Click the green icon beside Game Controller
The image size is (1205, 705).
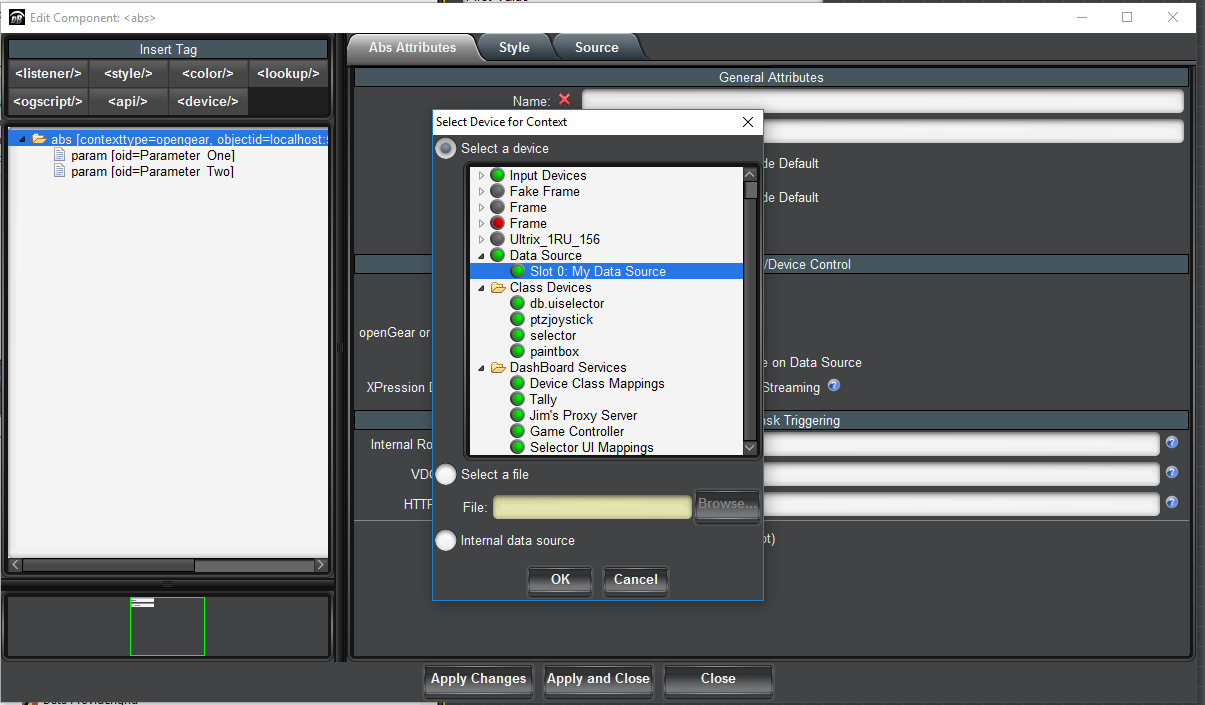[517, 431]
